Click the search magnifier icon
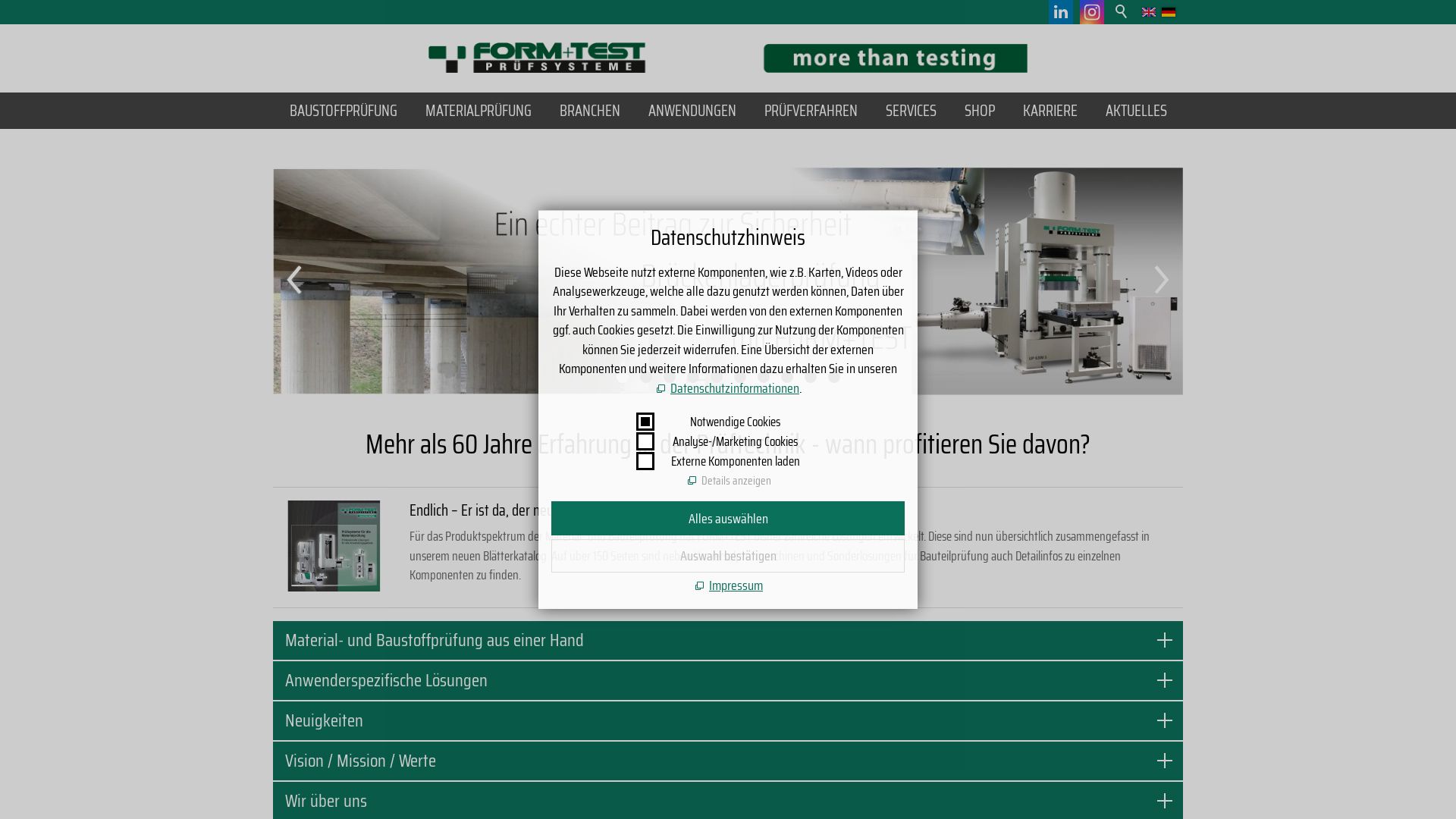The height and width of the screenshot is (819, 1456). click(1121, 12)
